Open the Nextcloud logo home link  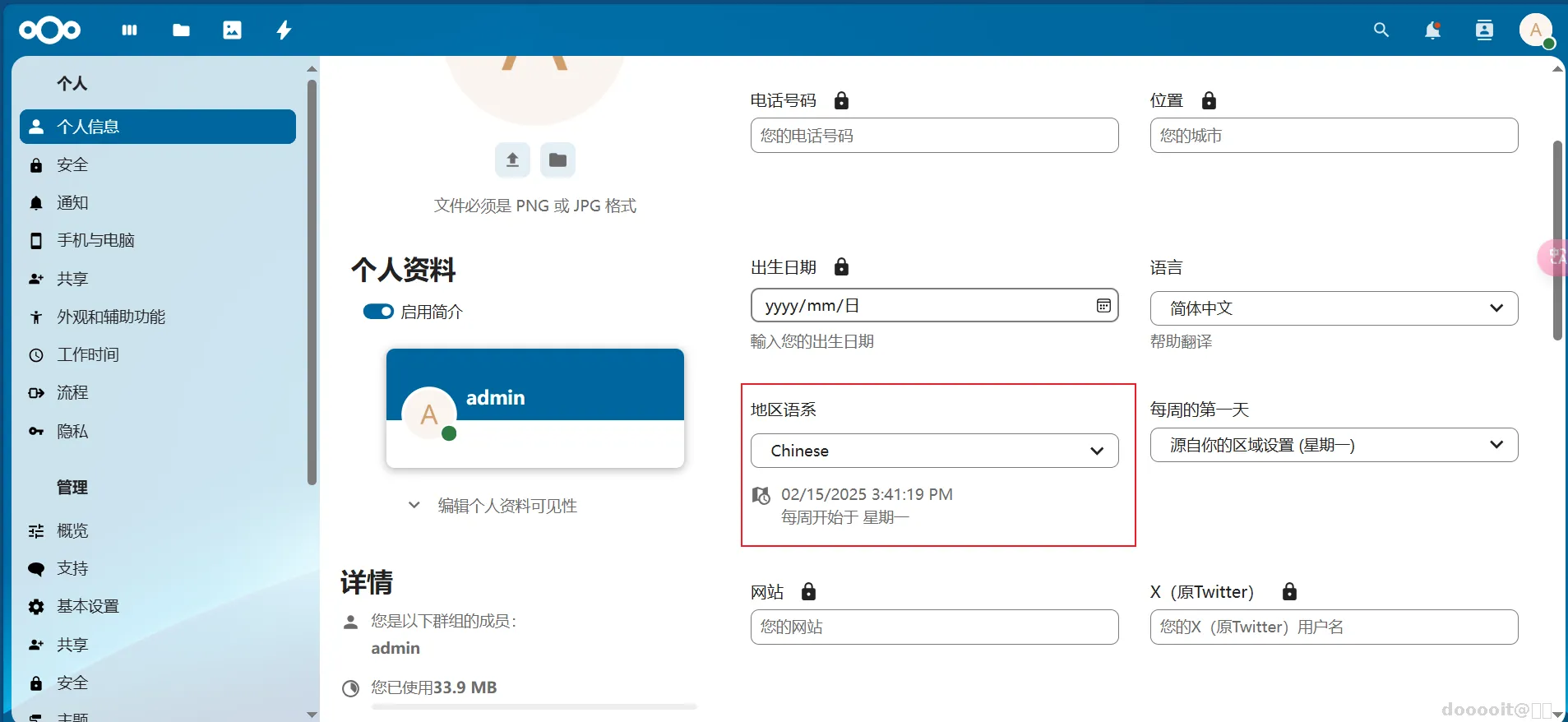pyautogui.click(x=49, y=30)
